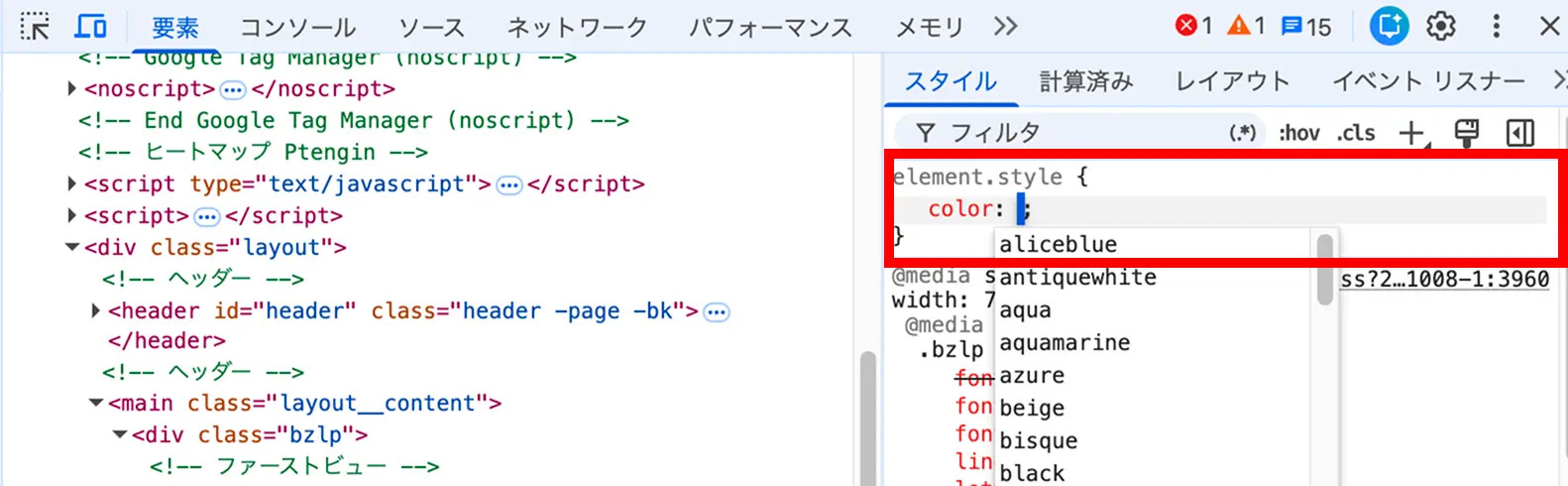Click the autocomplete list scrollbar
The height and width of the screenshot is (486, 1568).
(1325, 269)
